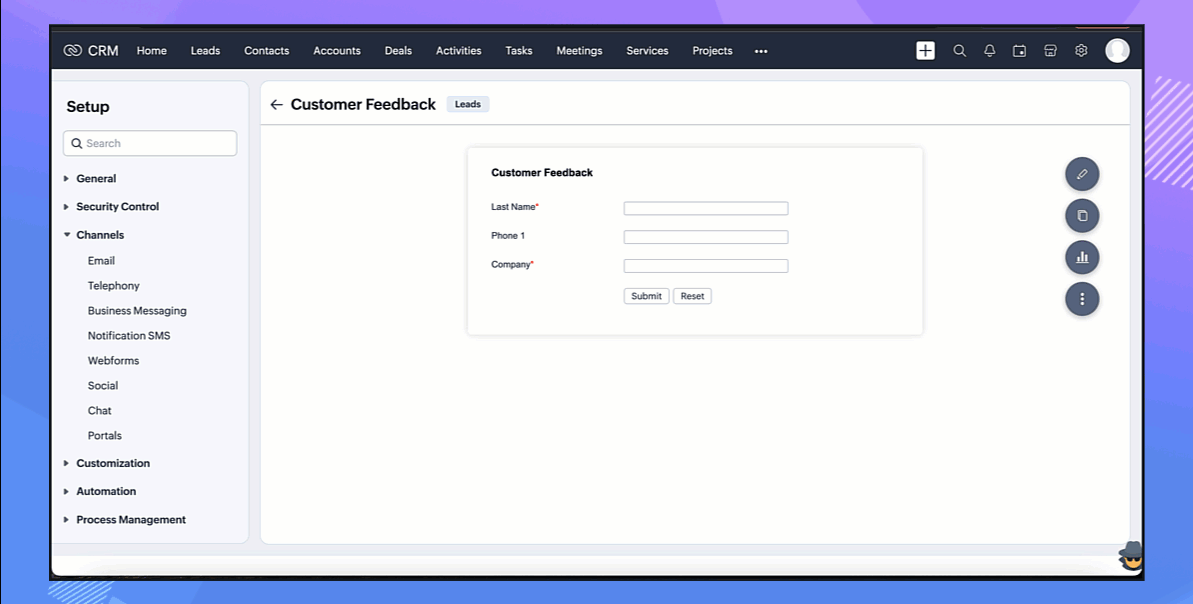Click the Last Name input field

tap(706, 209)
